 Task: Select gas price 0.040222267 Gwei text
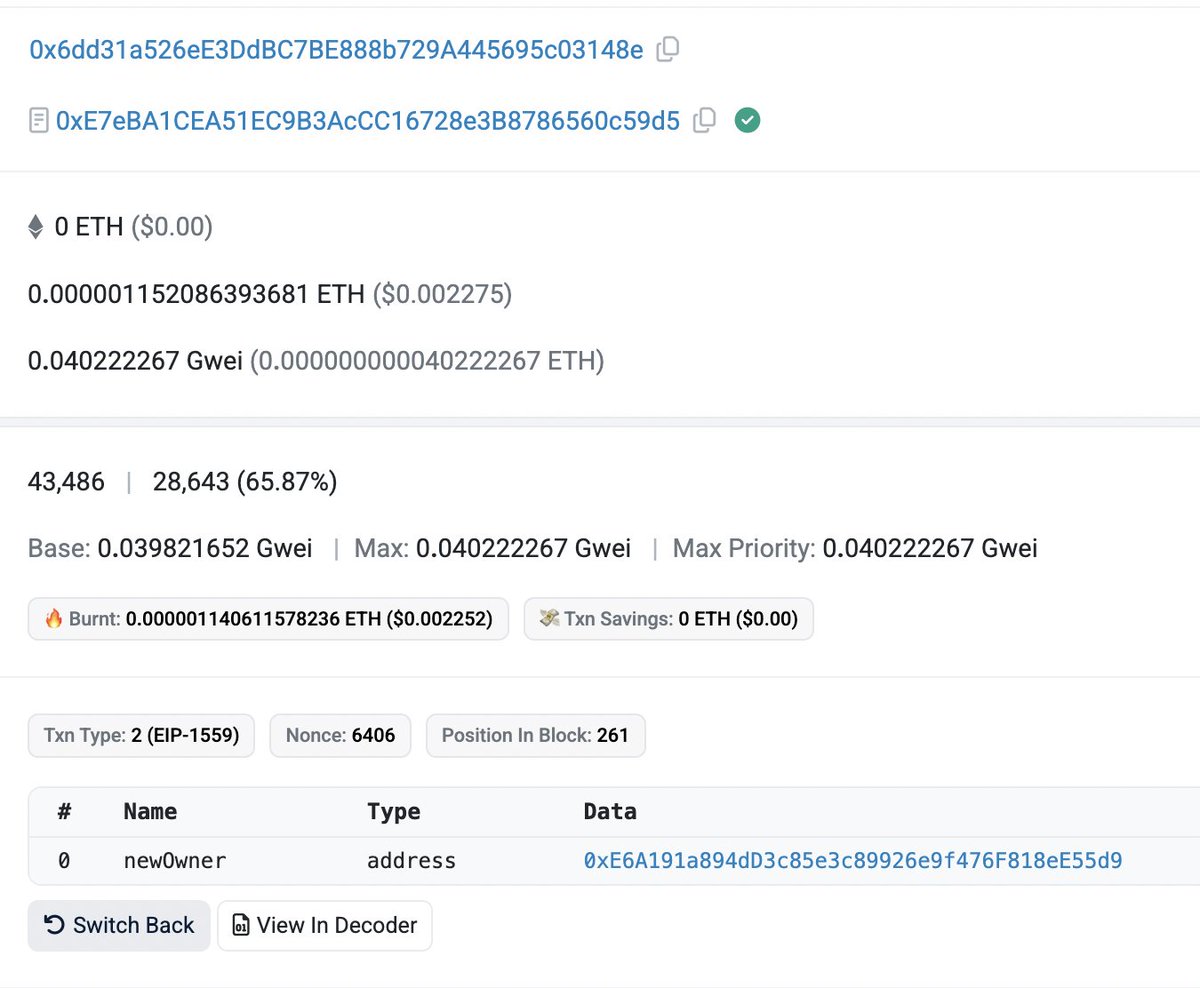pos(135,360)
